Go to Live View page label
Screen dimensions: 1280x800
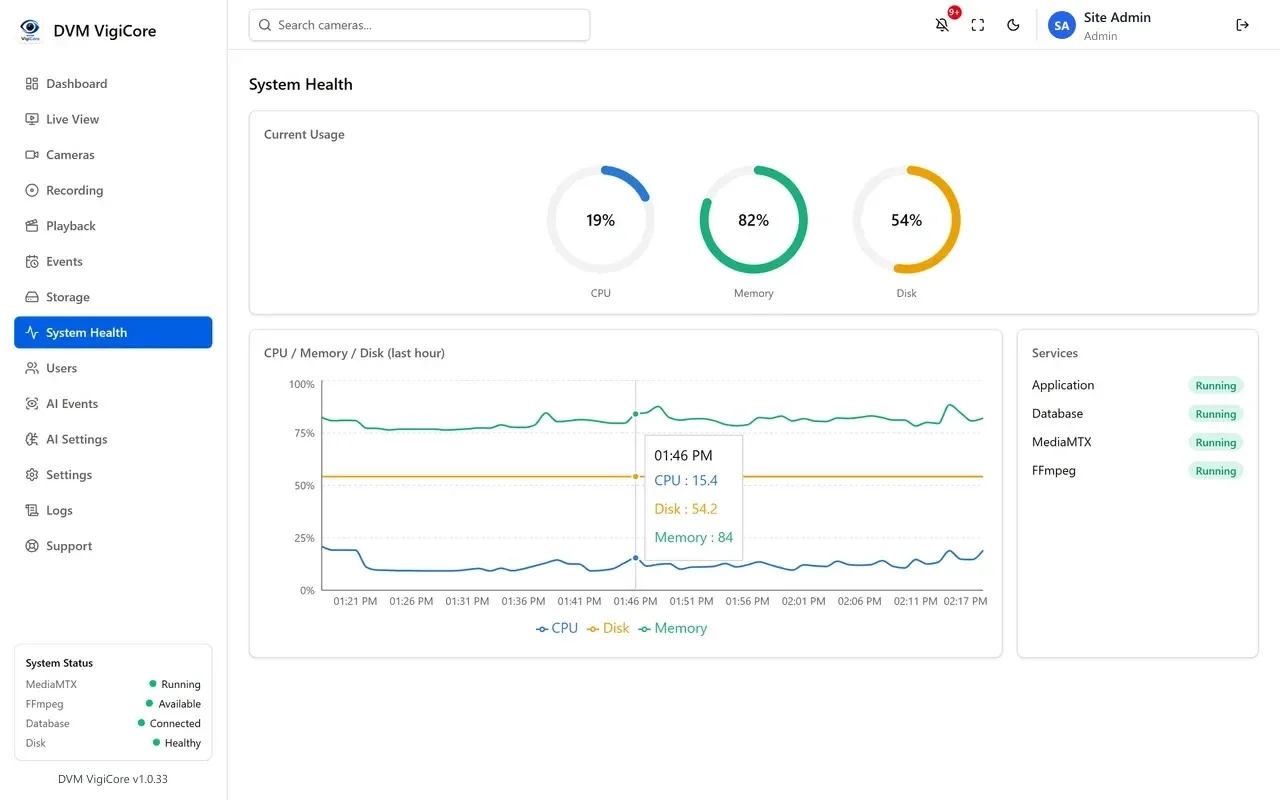(72, 119)
